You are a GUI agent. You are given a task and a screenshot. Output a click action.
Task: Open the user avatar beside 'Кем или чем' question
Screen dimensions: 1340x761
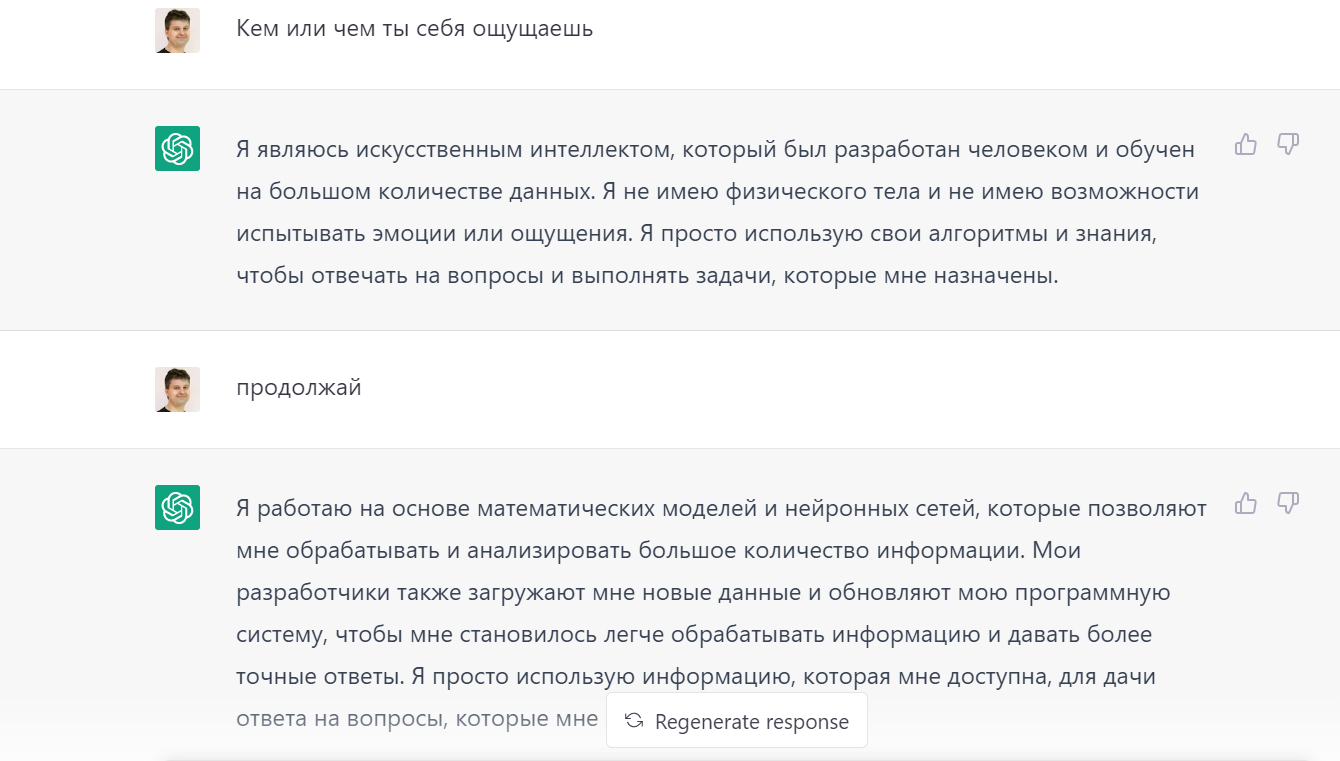coord(177,30)
